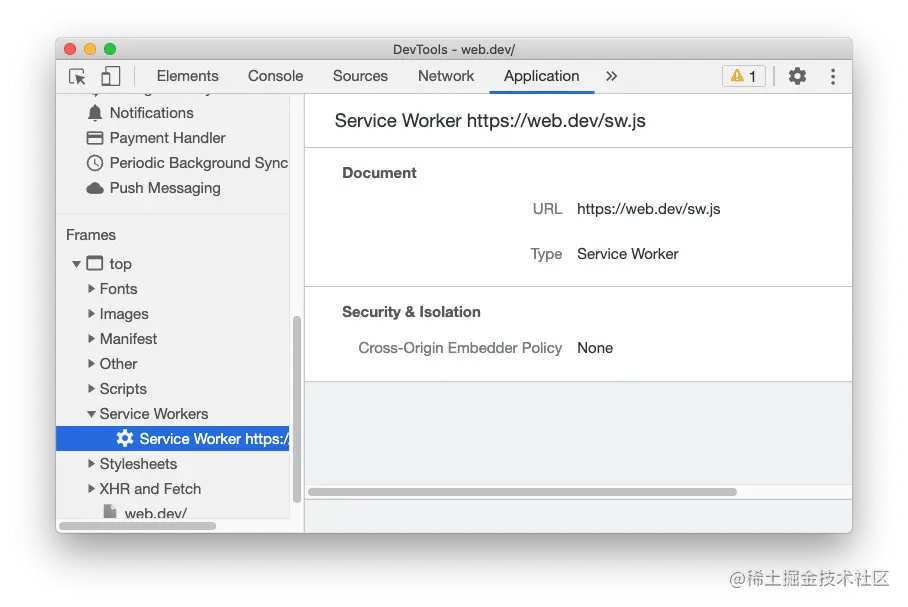This screenshot has height=607, width=908.
Task: Click the warning triangle issues badge
Action: pyautogui.click(x=744, y=76)
